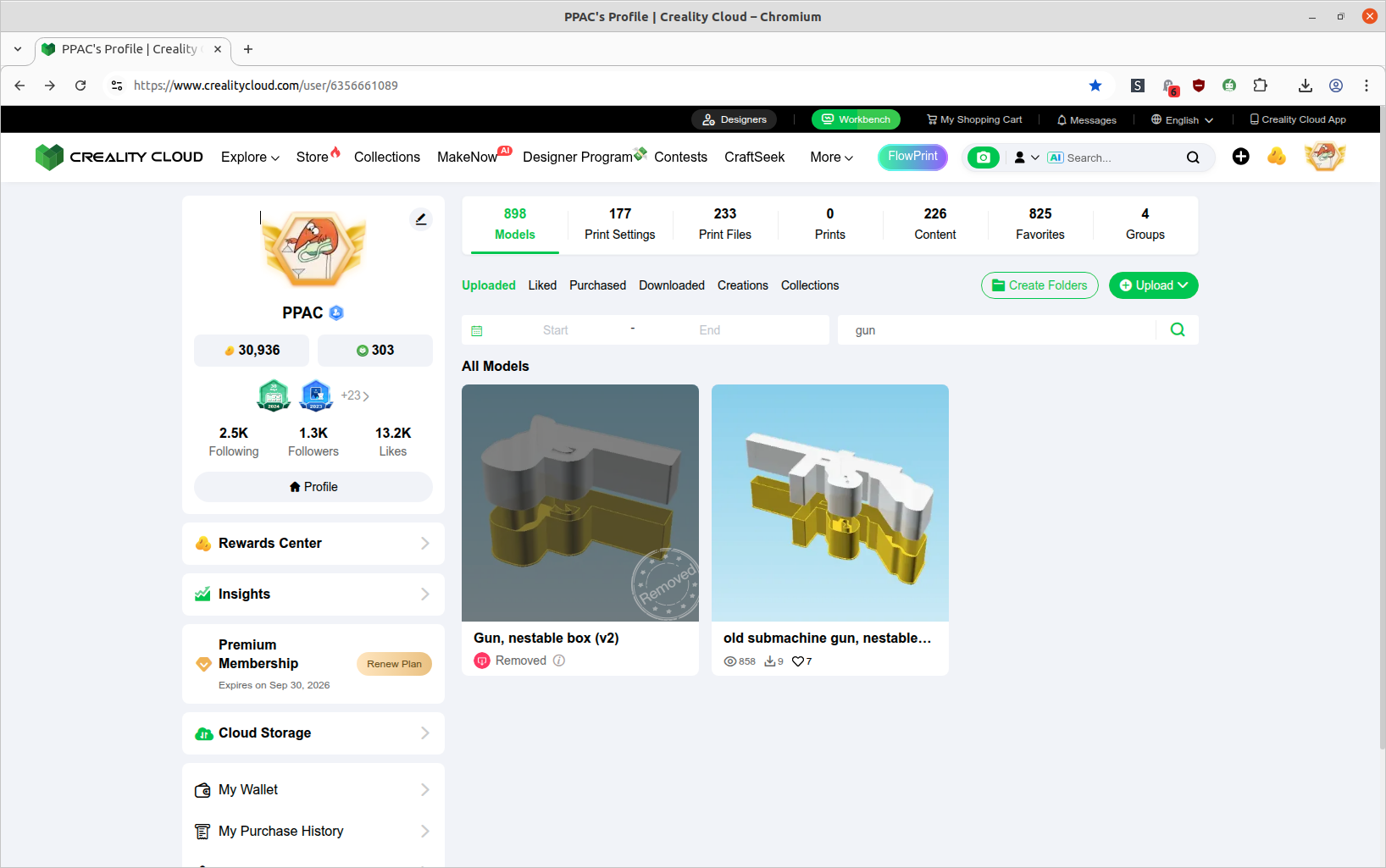The height and width of the screenshot is (868, 1386).
Task: Click the Creality Cloud logo
Action: pyautogui.click(x=119, y=157)
